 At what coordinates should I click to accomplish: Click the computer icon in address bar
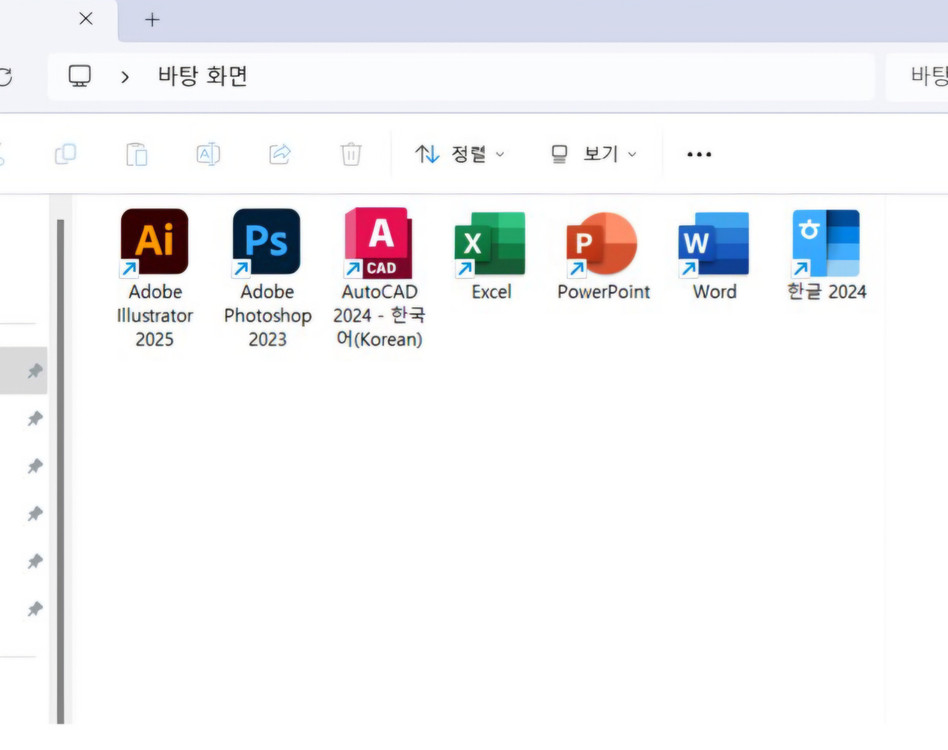79,76
